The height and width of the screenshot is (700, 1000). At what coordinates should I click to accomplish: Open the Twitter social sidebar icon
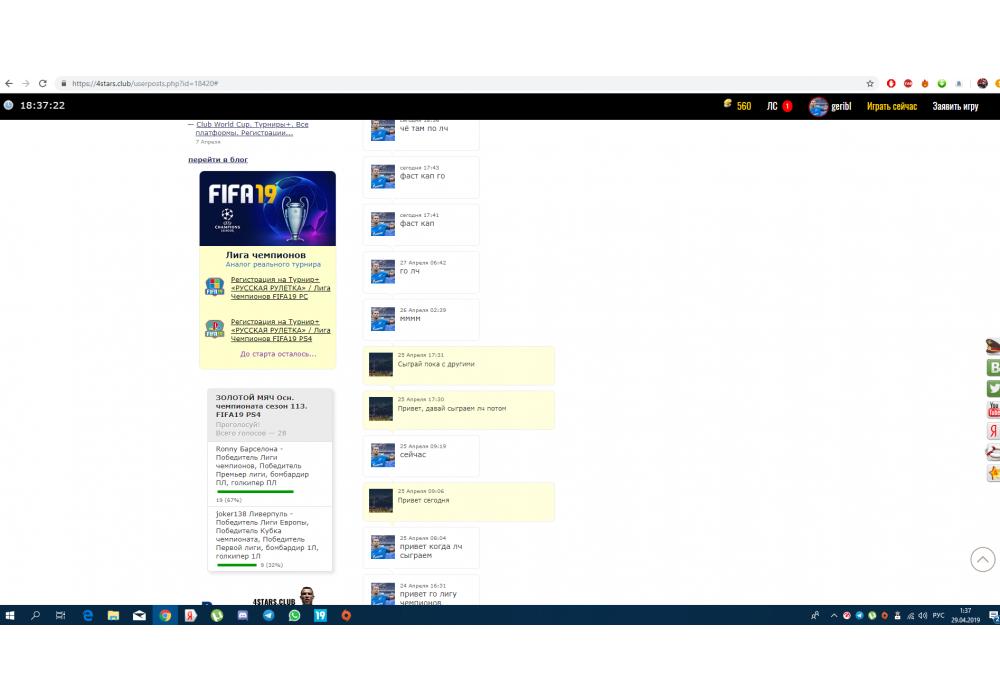[993, 389]
